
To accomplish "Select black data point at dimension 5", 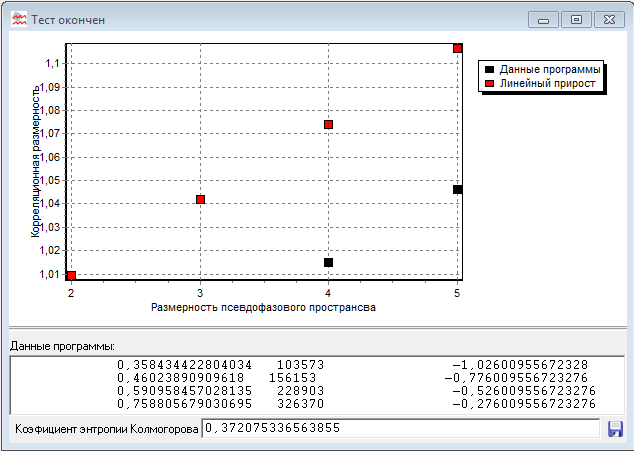I will point(457,189).
